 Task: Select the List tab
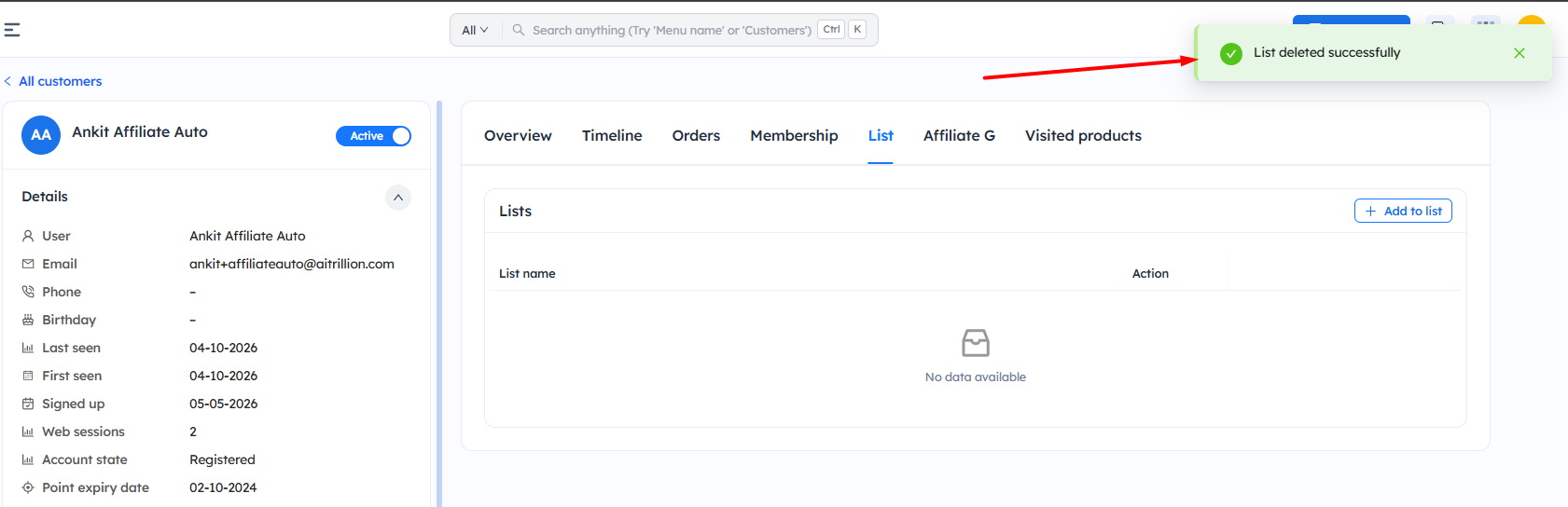click(x=881, y=135)
